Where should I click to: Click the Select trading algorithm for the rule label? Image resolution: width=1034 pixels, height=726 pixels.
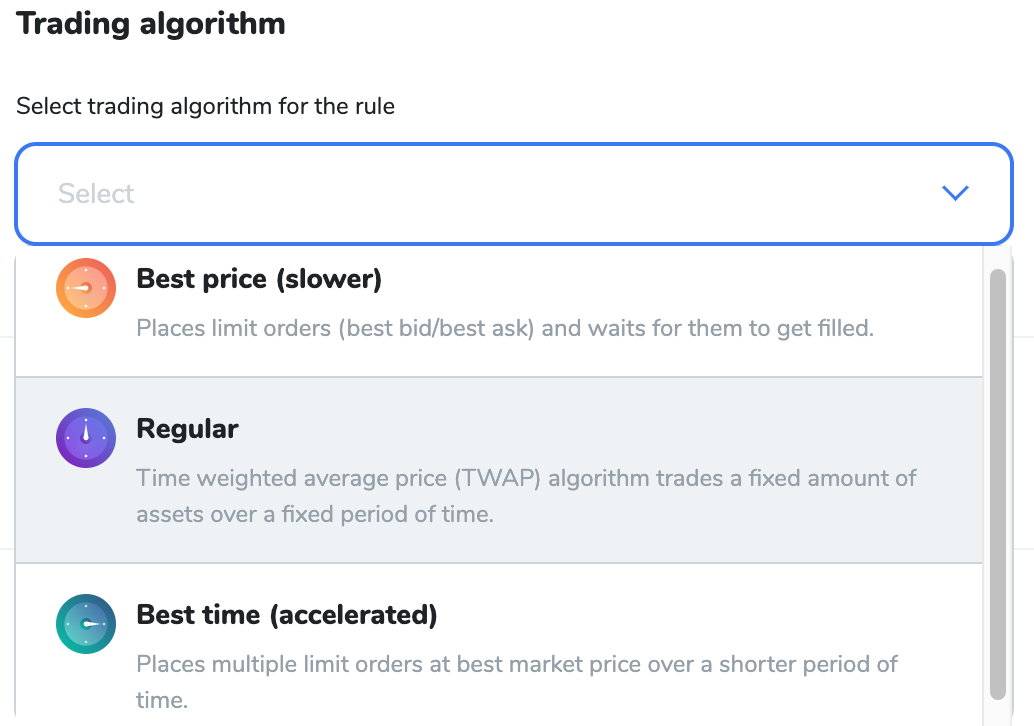tap(205, 106)
